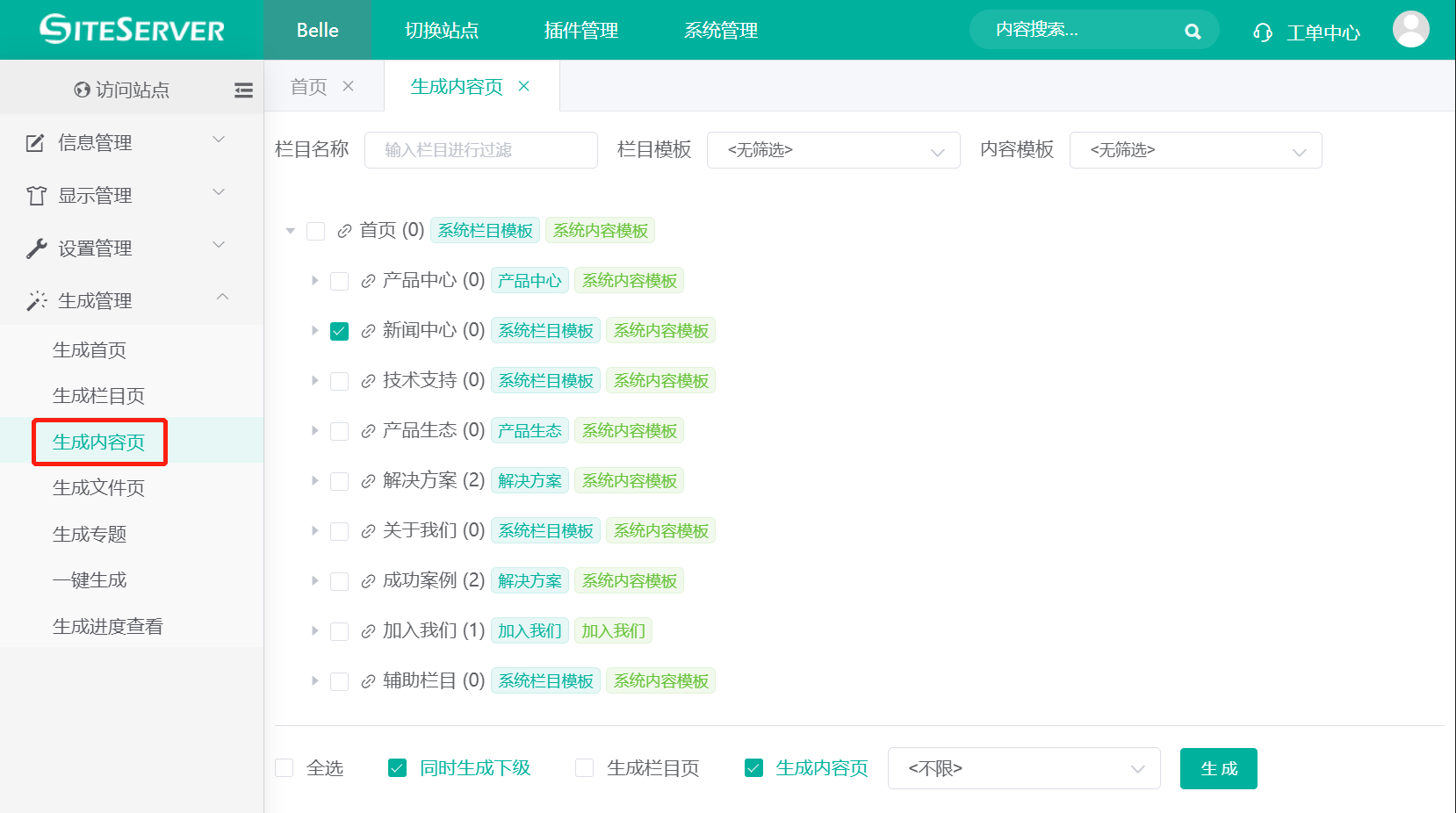Click the sidebar collapse hamburger icon
Image resolution: width=1456 pixels, height=813 pixels.
pos(243,90)
